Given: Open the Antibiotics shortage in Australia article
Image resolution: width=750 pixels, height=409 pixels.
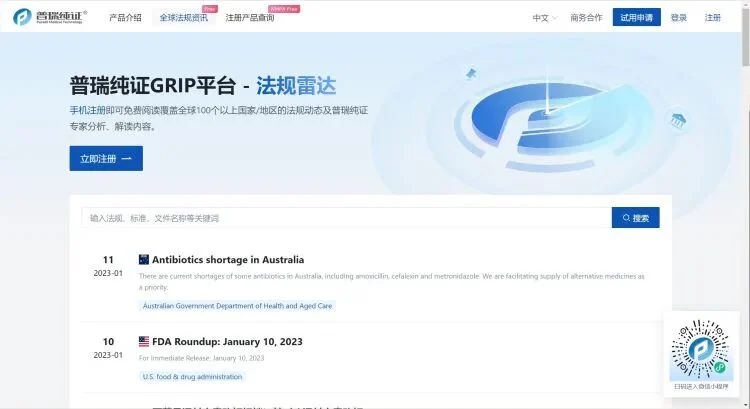Looking at the screenshot, I should coord(228,260).
